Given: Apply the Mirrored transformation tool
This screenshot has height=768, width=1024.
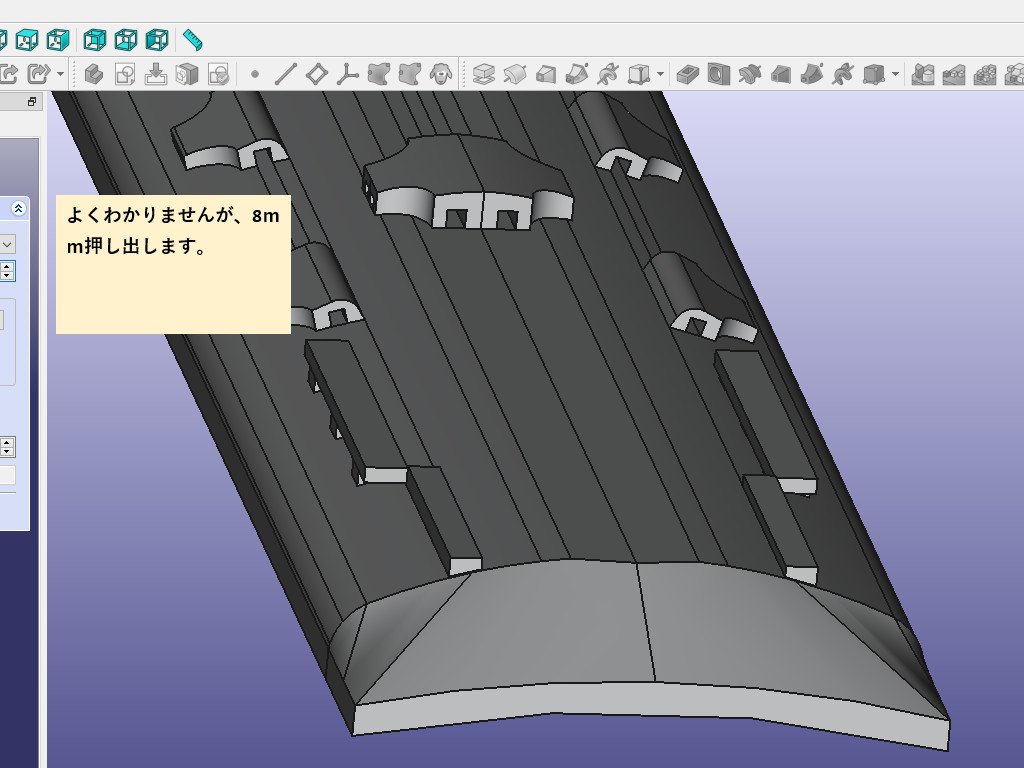Looking at the screenshot, I should [924, 74].
